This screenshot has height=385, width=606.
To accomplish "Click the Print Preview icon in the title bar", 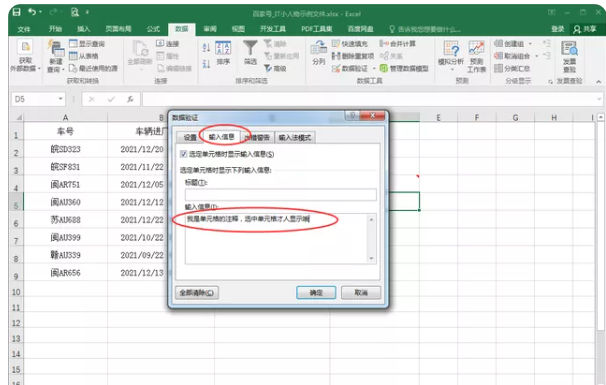I will (x=75, y=12).
